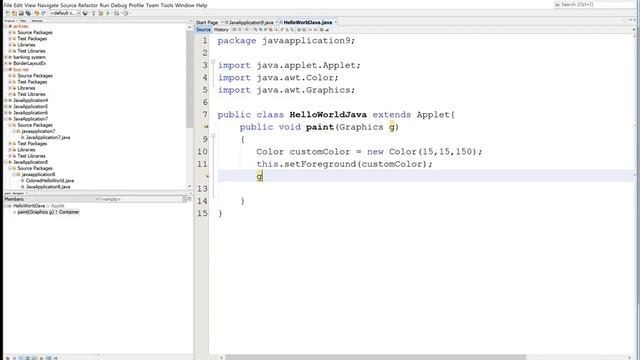Click the Open Project toolbar icon
Image resolution: width=640 pixels, height=360 pixels.
21,13
